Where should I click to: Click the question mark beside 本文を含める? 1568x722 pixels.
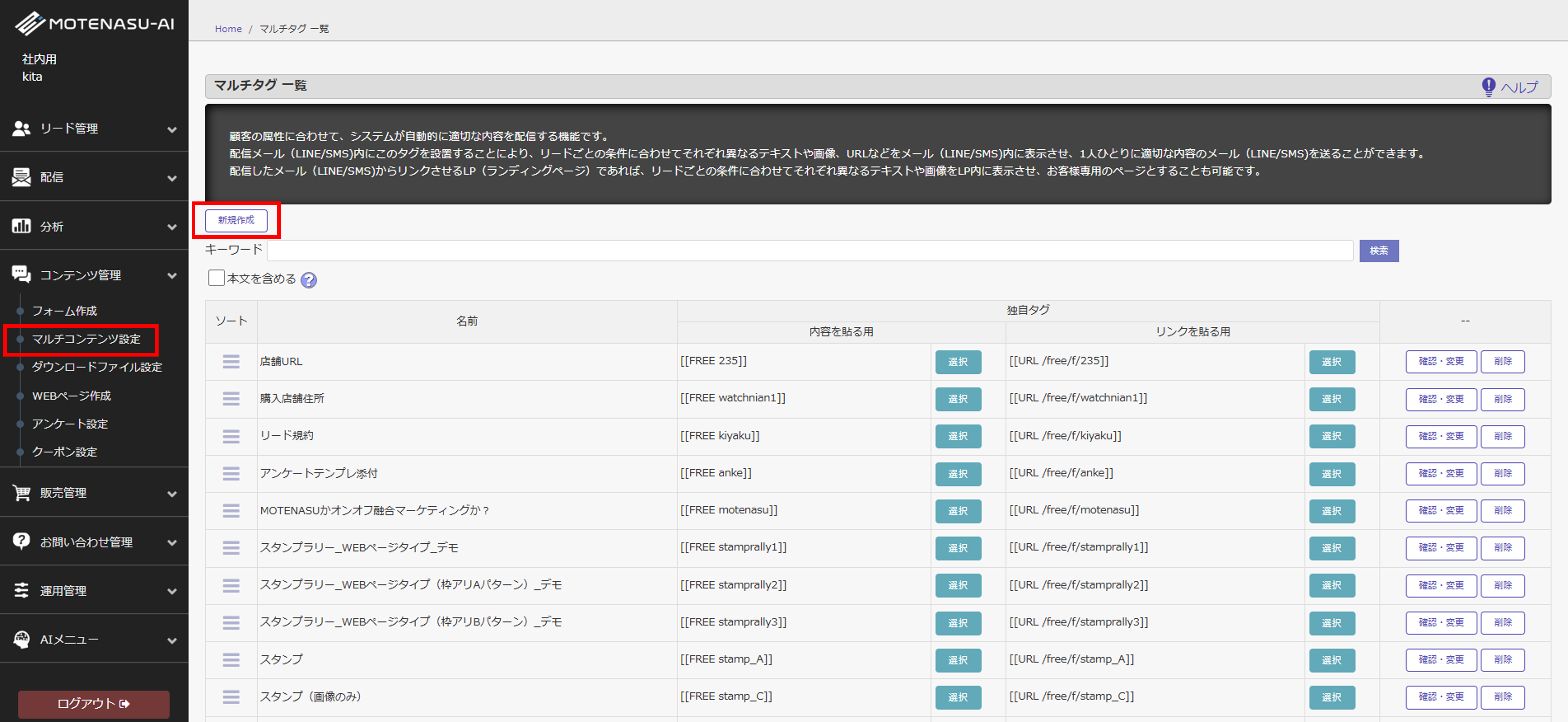pos(309,280)
